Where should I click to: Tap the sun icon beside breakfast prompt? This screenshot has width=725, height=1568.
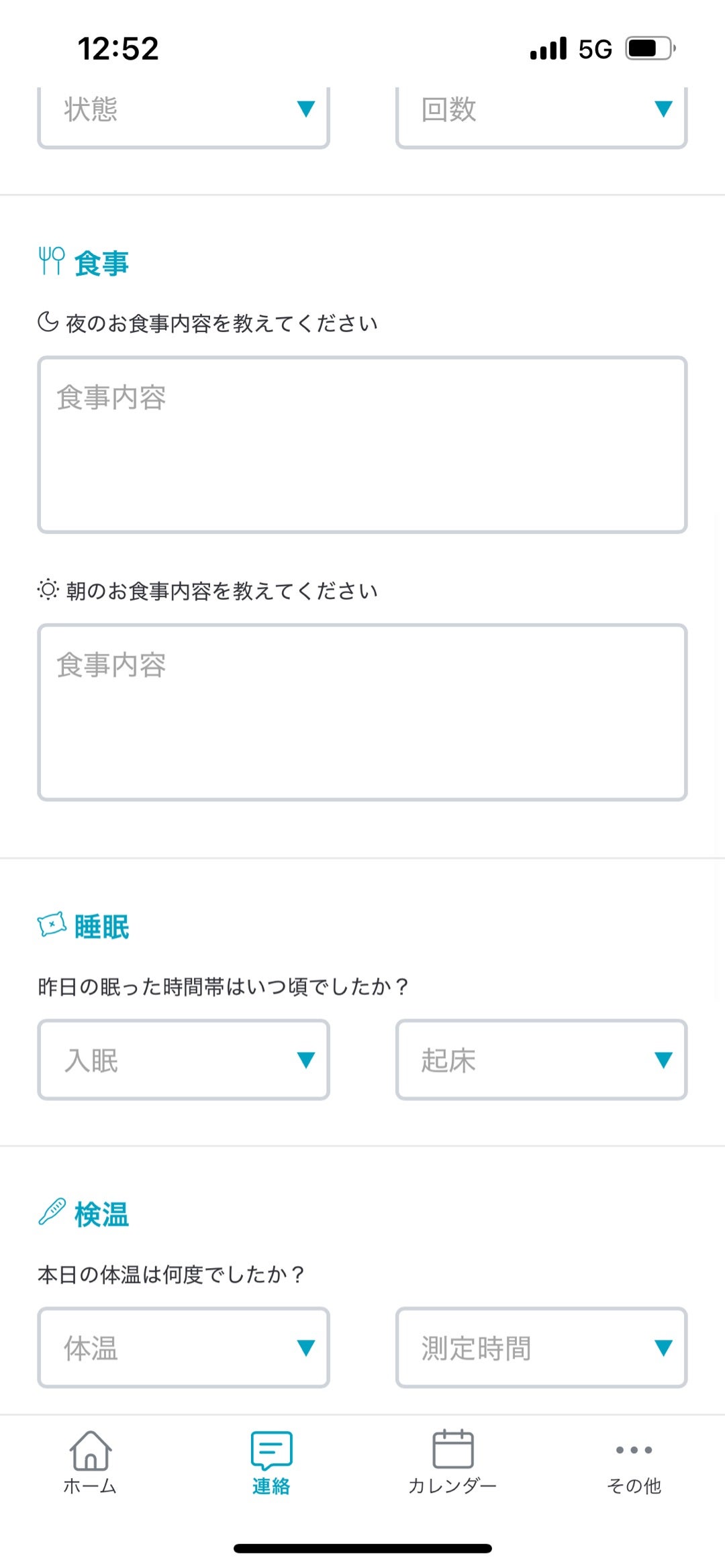48,590
